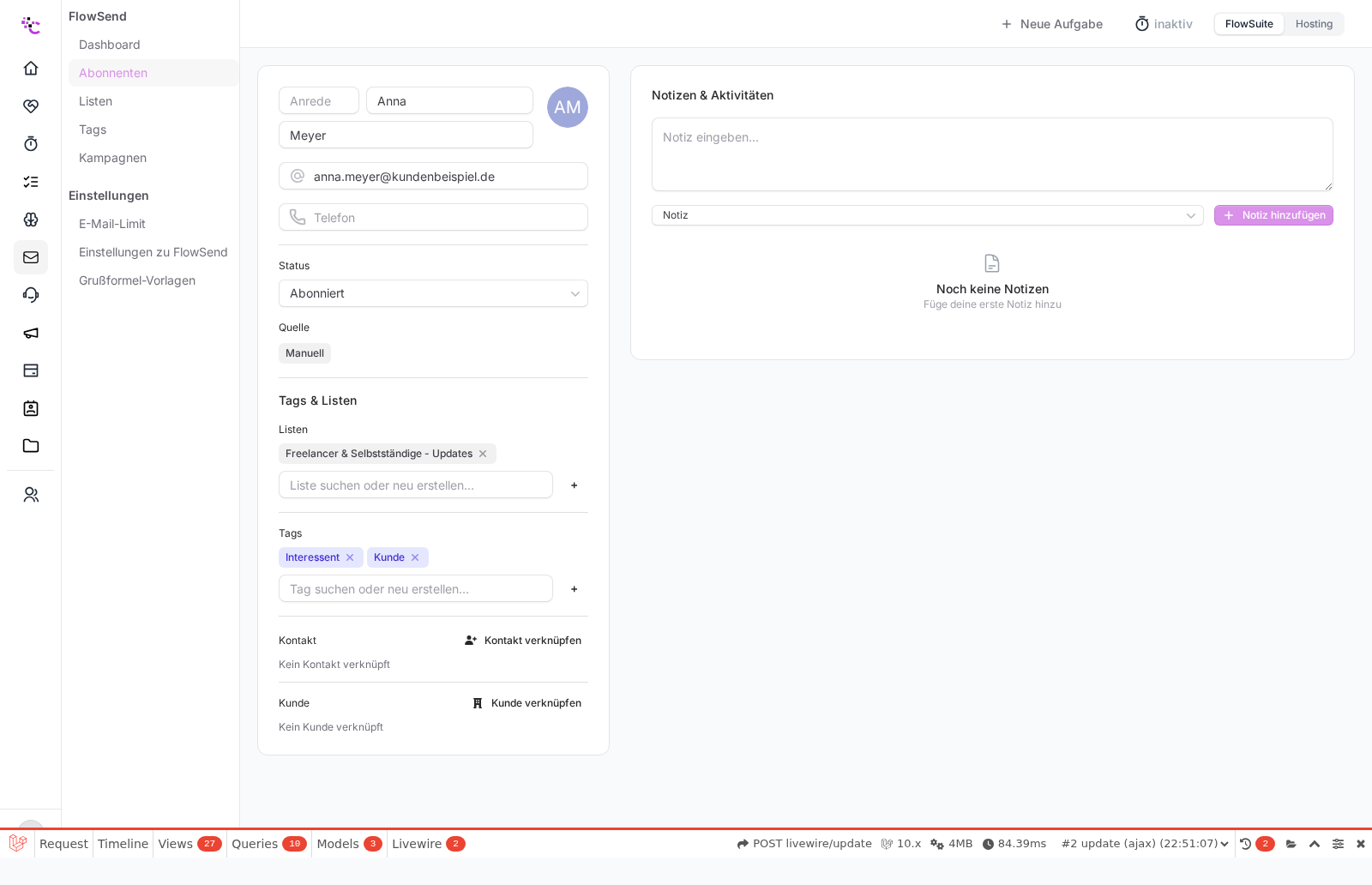Remove the Interessent tag
This screenshot has width=1372, height=885.
(x=350, y=557)
